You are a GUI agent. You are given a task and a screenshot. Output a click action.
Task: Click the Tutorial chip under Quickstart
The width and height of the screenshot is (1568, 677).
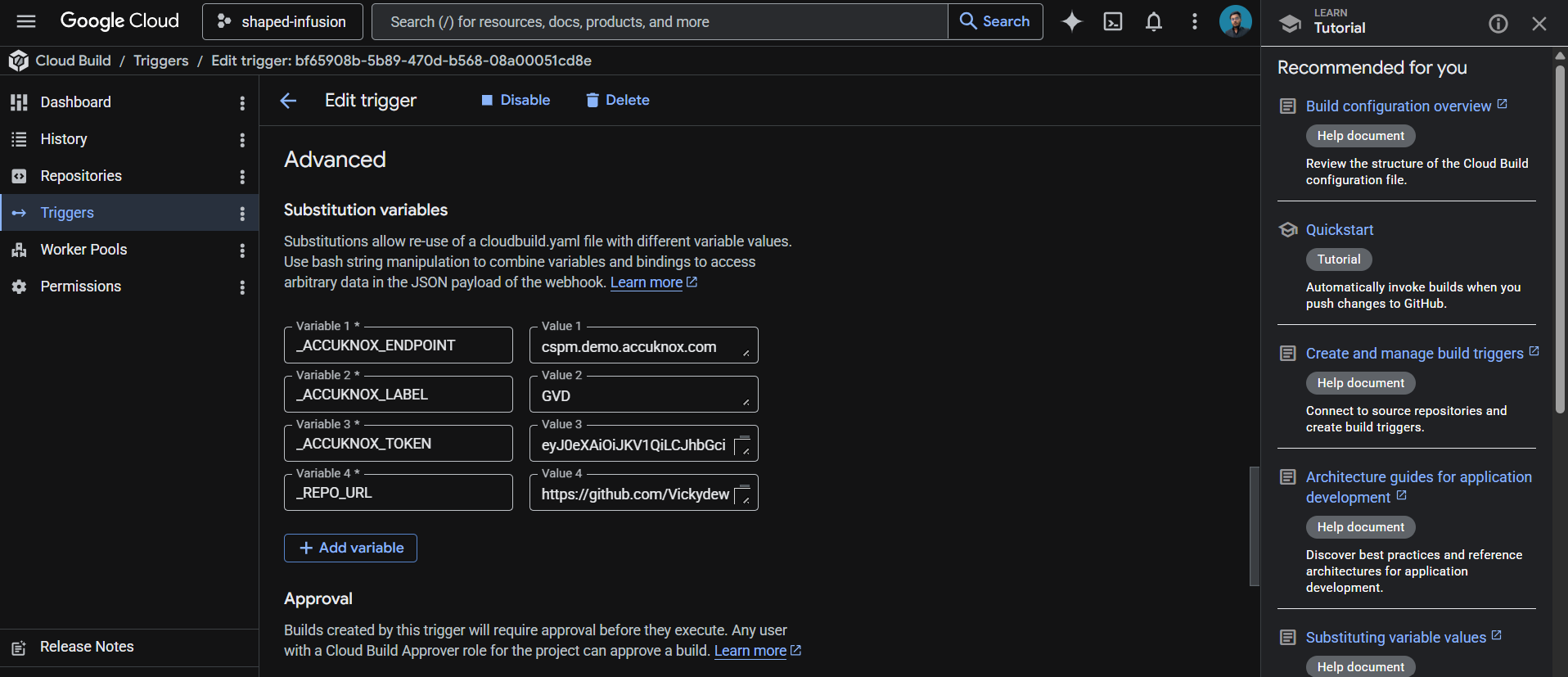tap(1339, 260)
